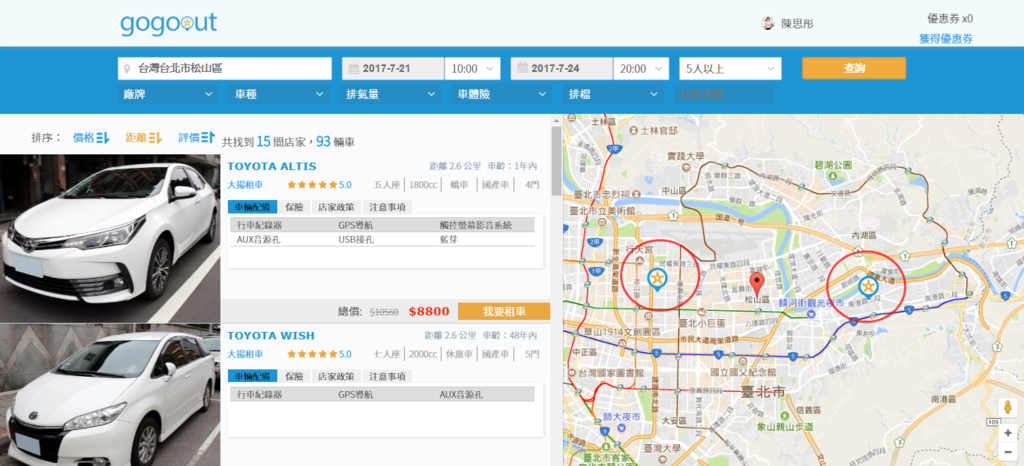Open 大揚租車 shop link under TOYOTA ALTIS
This screenshot has height=466, width=1024.
[x=246, y=185]
